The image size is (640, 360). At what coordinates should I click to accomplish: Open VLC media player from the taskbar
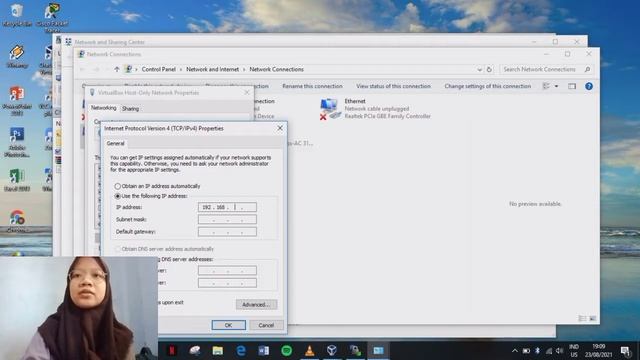click(x=309, y=350)
